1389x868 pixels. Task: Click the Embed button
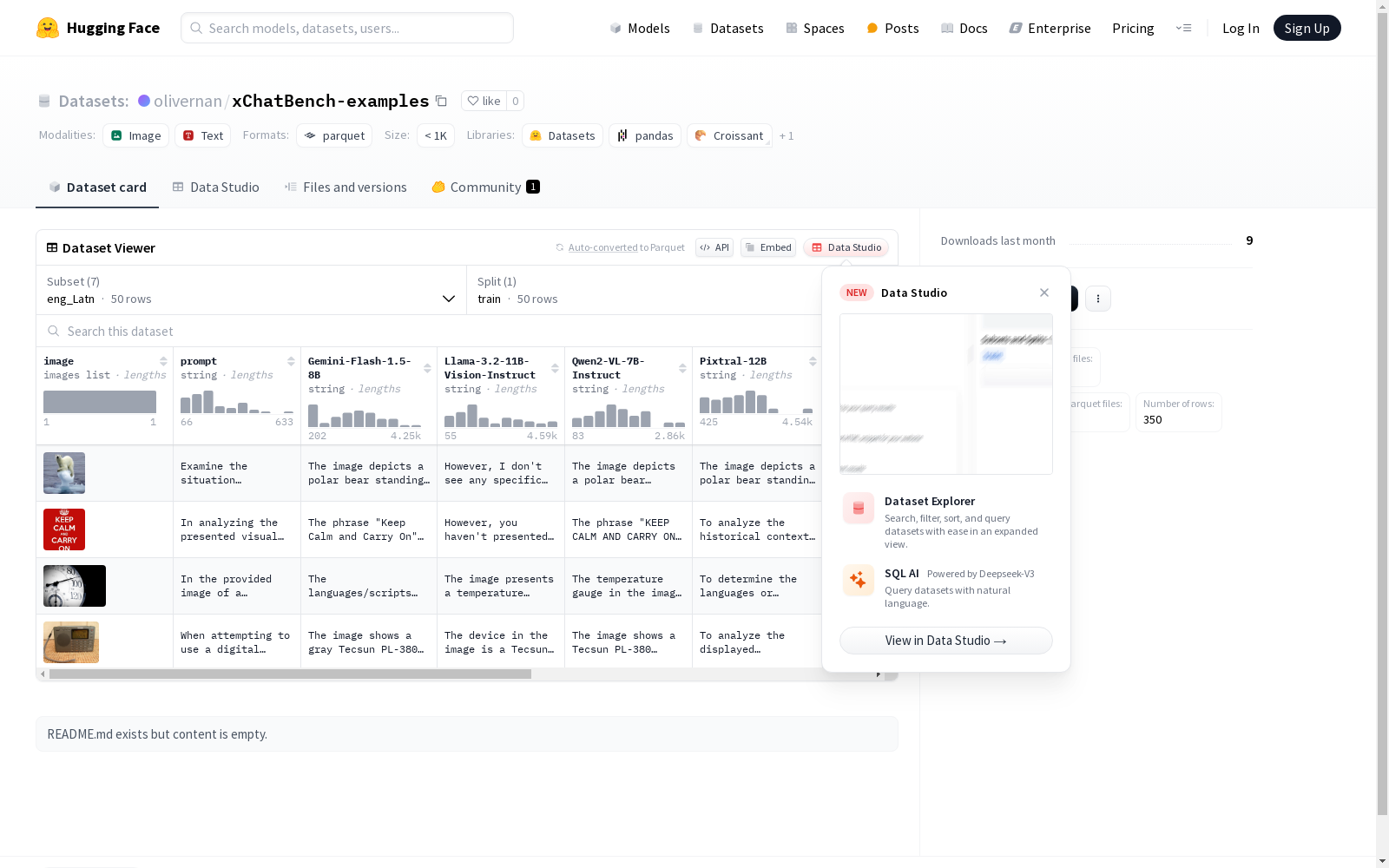pyautogui.click(x=768, y=247)
